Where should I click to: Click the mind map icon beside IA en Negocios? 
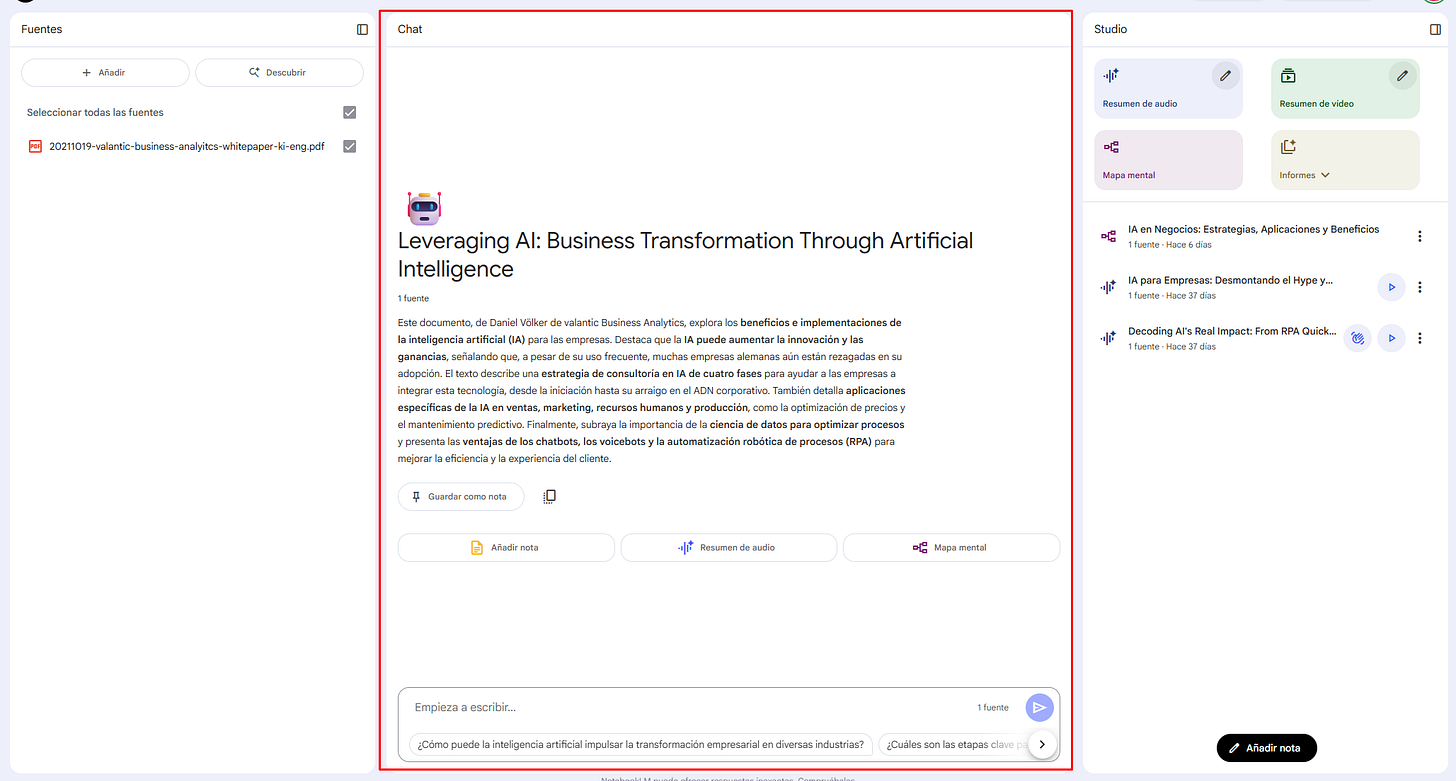point(1108,236)
